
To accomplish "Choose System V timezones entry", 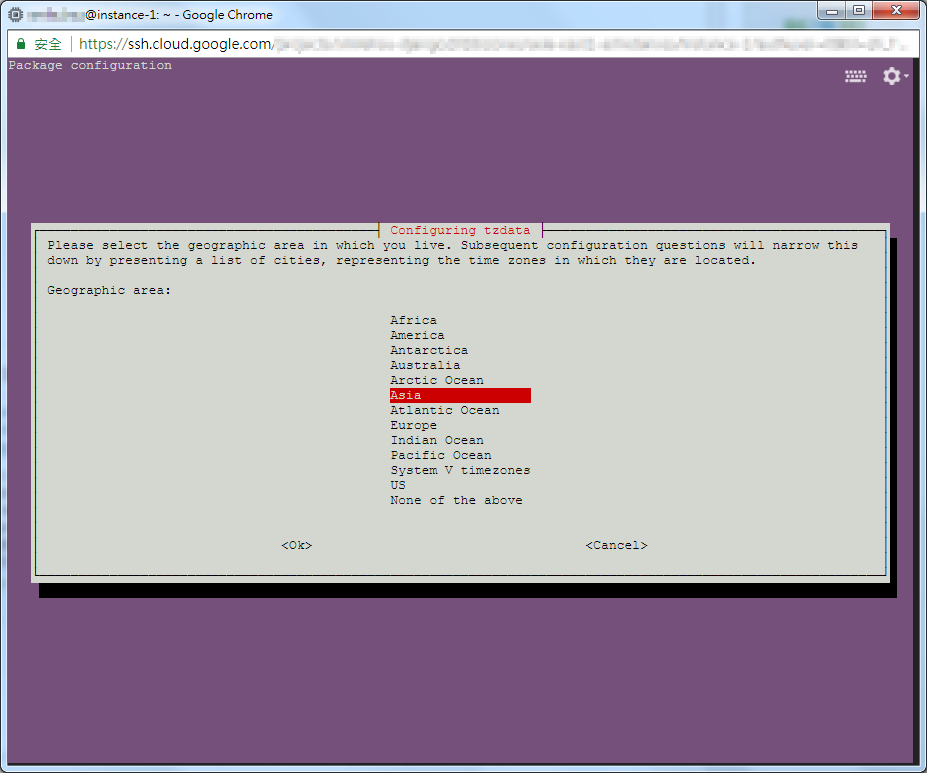I will (x=460, y=470).
